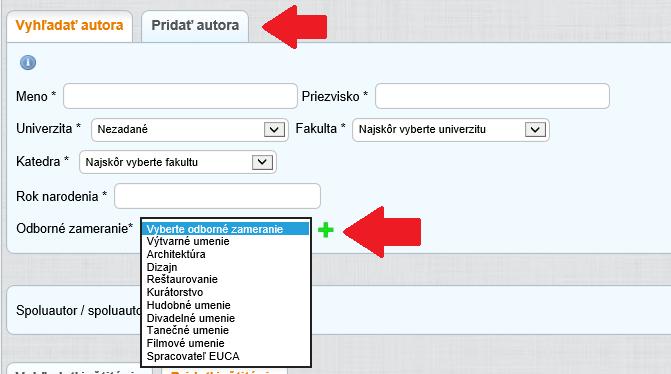This screenshot has height=374, width=671.
Task: Open the Katedra dropdown
Action: tap(178, 162)
